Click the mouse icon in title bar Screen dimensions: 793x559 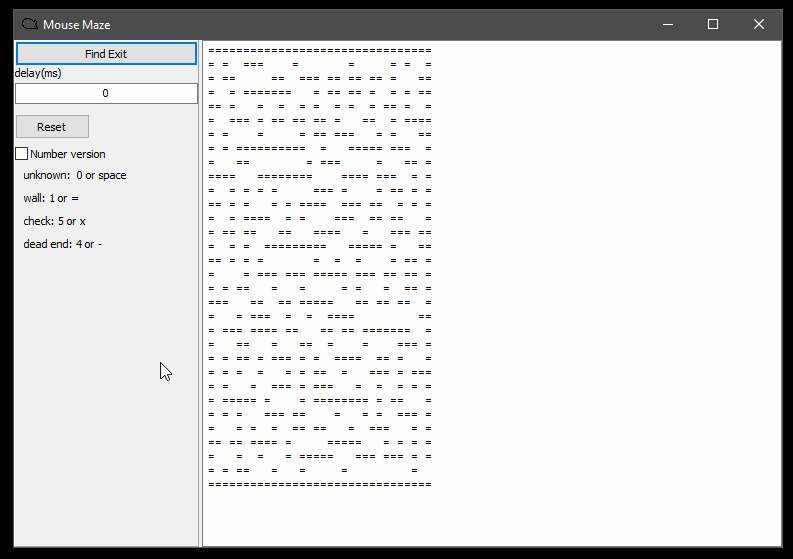point(30,24)
